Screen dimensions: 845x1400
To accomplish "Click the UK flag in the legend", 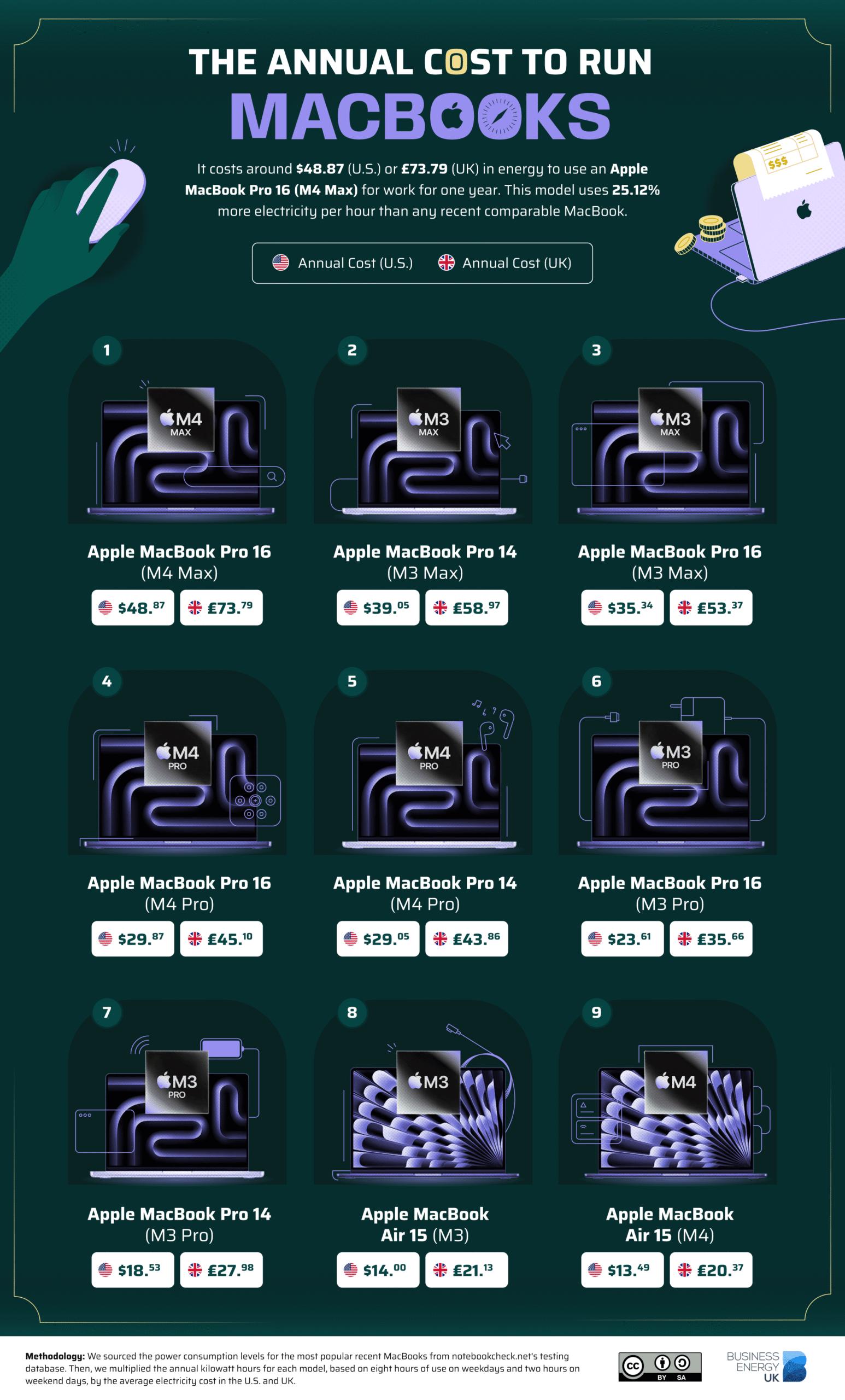I will pos(447,262).
